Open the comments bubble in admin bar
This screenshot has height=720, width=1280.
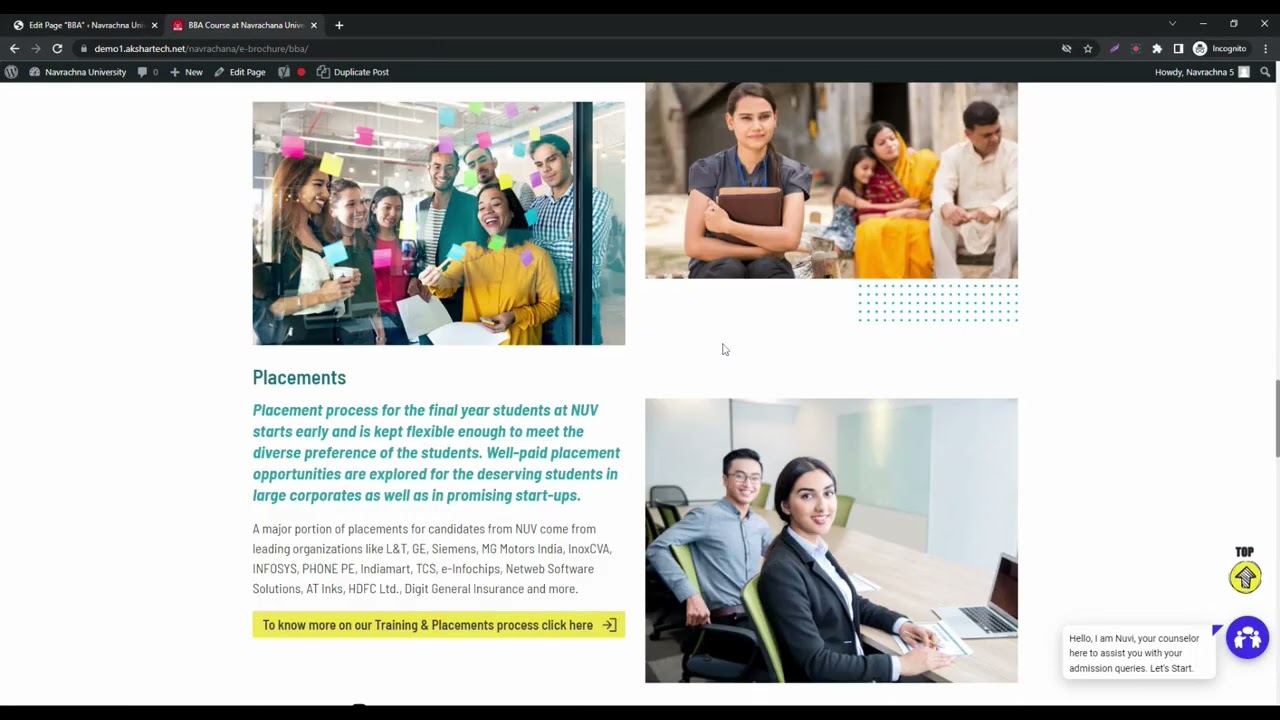coord(148,72)
